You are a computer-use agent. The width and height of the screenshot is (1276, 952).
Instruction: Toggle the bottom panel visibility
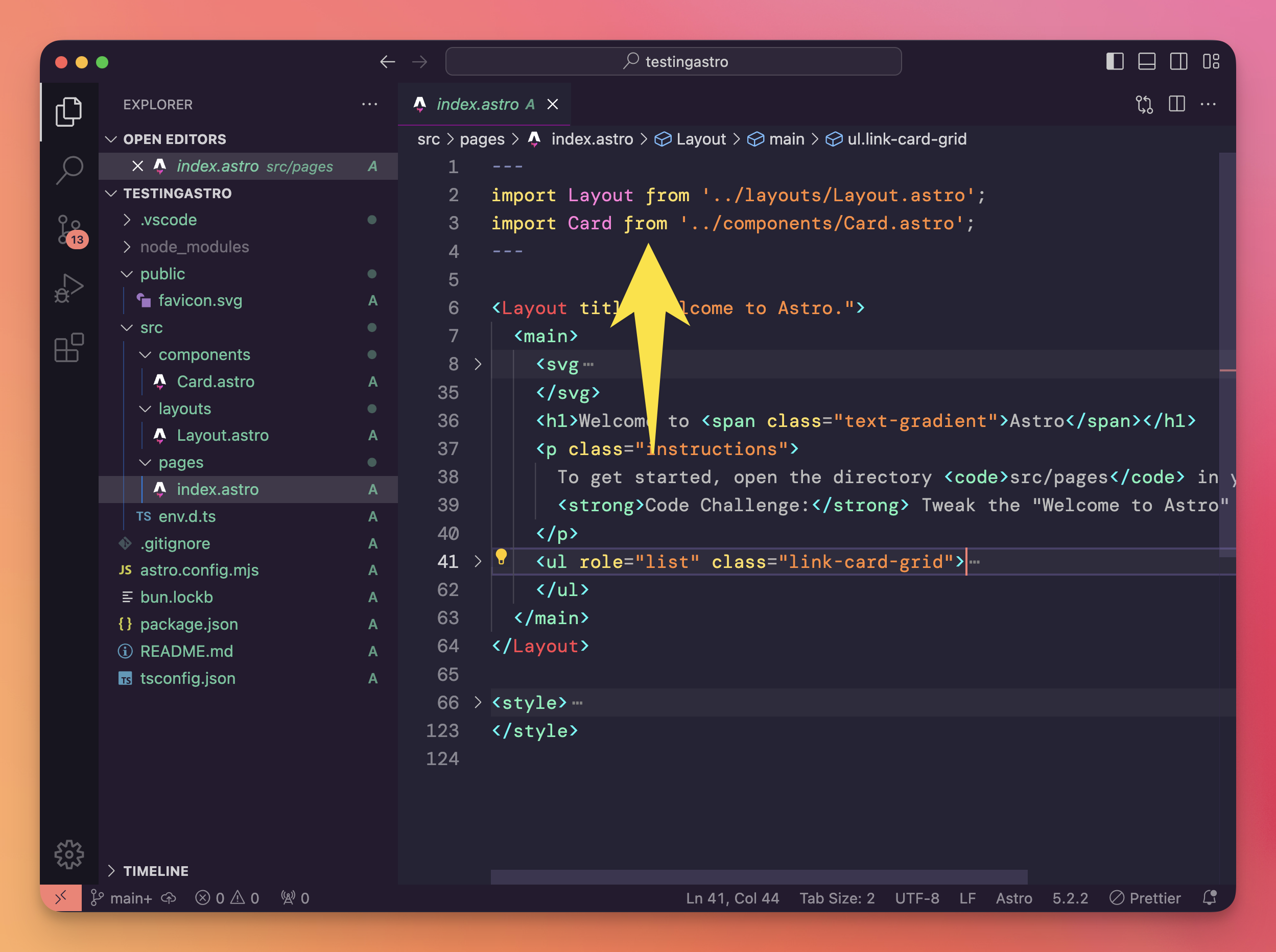(1146, 61)
